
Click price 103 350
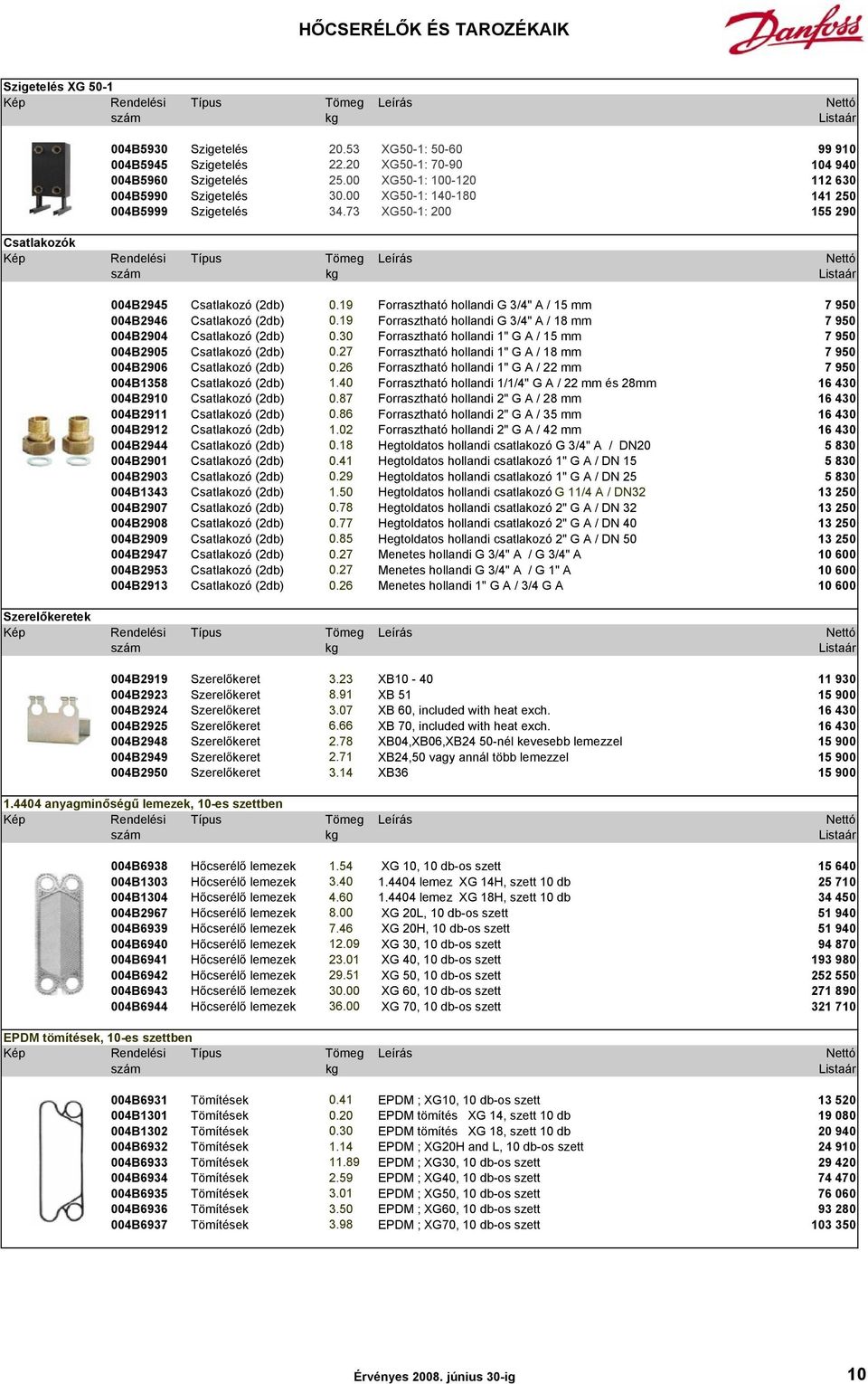point(834,1225)
